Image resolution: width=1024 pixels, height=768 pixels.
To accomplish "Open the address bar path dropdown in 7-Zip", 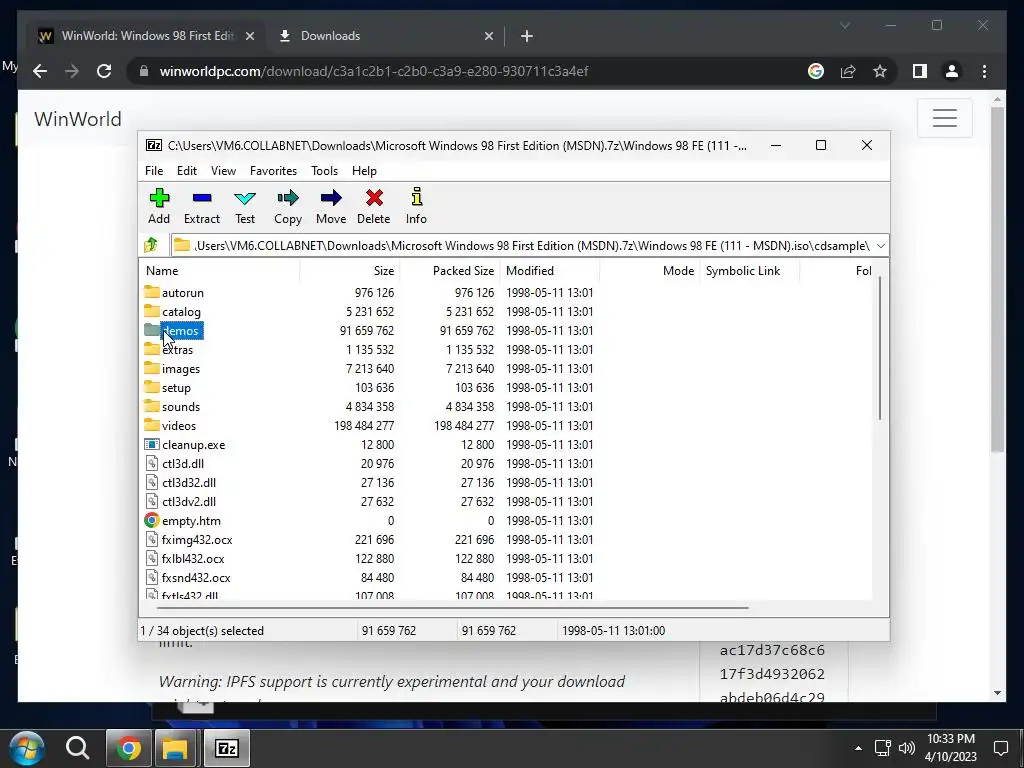I will pyautogui.click(x=880, y=246).
